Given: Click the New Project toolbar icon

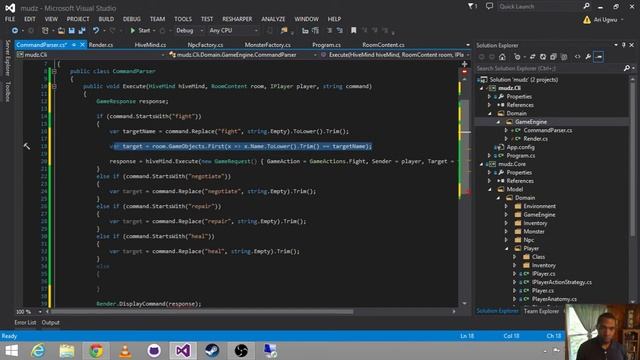Looking at the screenshot, I should [45, 31].
